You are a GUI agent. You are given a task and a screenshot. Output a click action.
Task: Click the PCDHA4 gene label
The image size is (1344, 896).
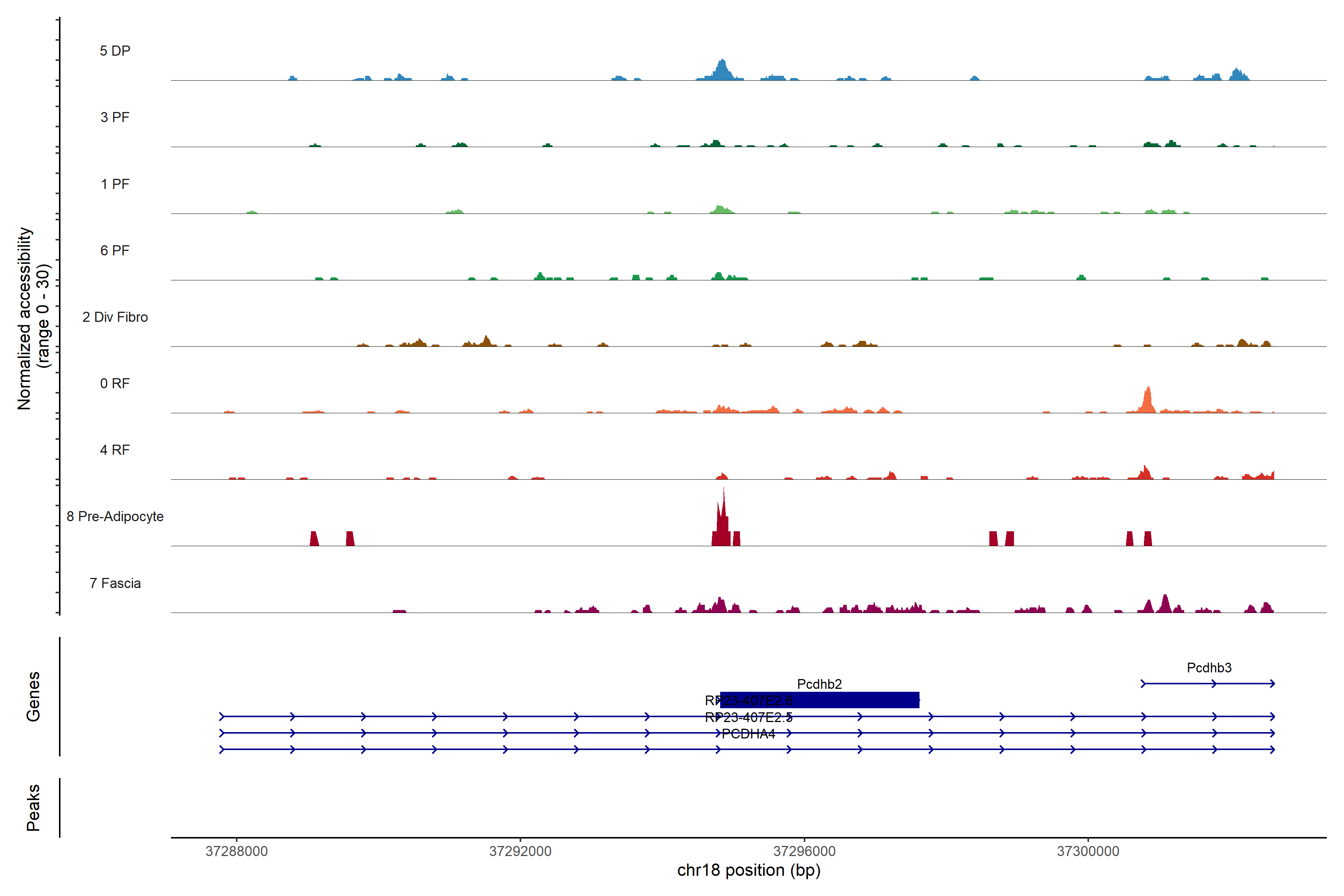(749, 734)
